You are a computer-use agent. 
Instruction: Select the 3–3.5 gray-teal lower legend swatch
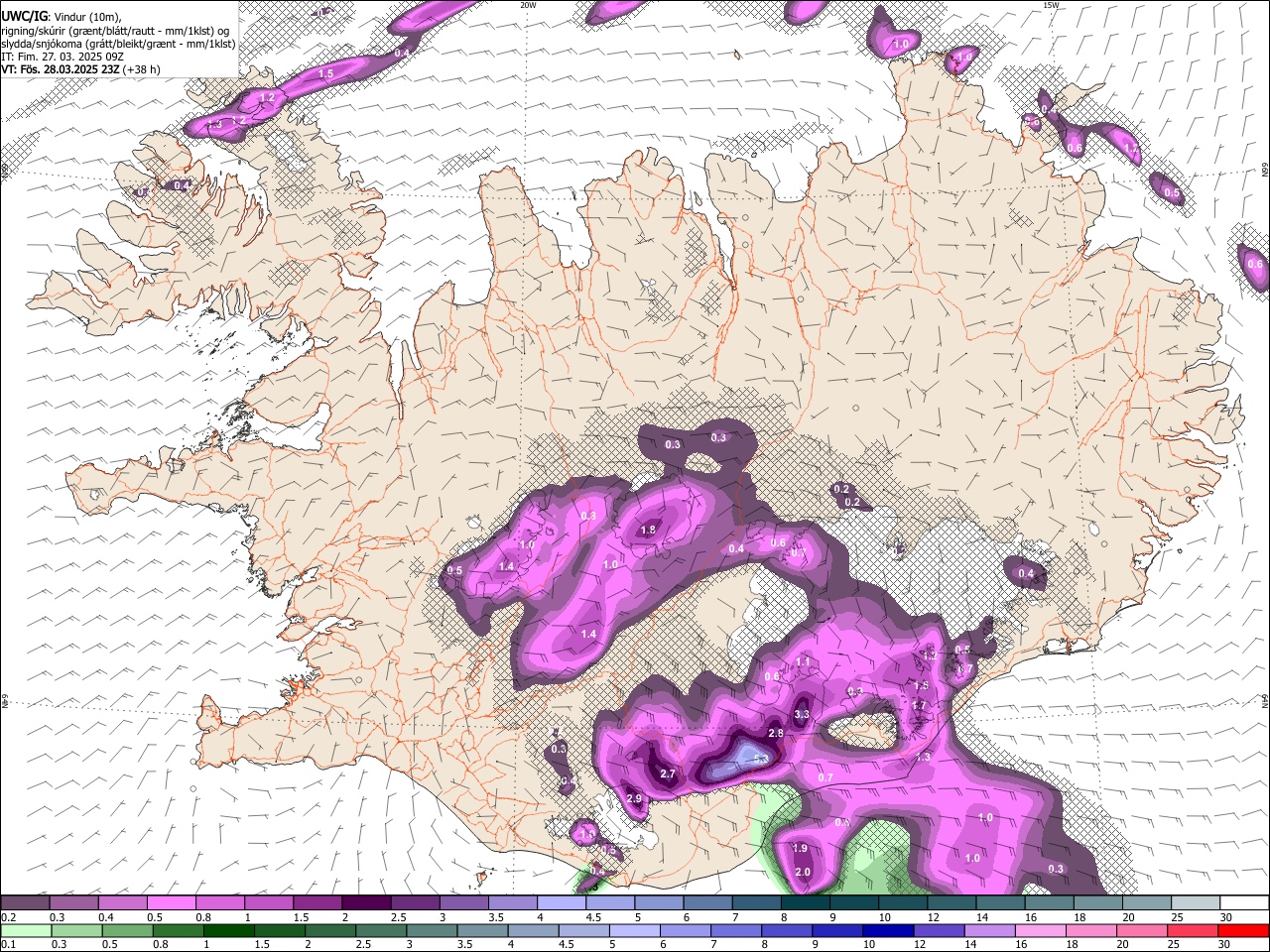[430, 930]
